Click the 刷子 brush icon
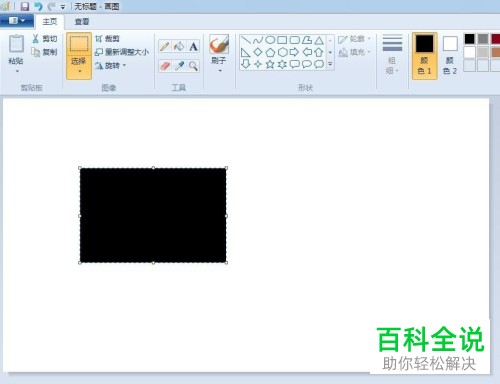The image size is (500, 384). [x=219, y=44]
